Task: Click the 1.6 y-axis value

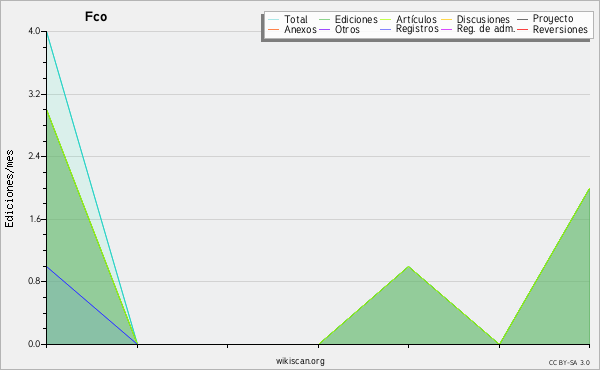Action: [x=34, y=219]
